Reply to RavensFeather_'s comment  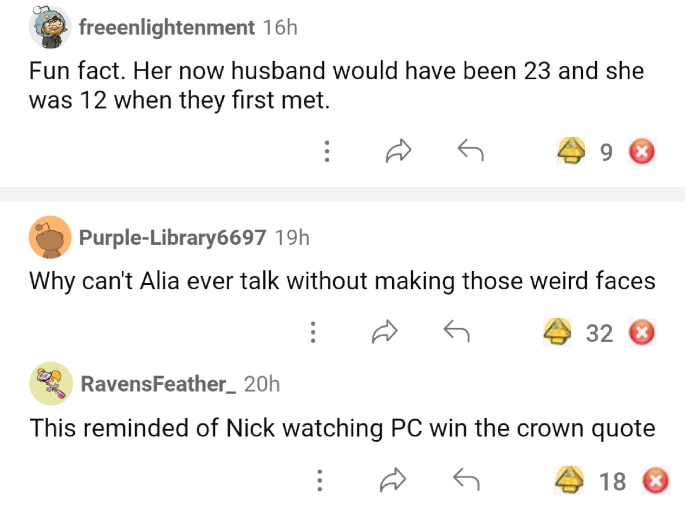(467, 481)
